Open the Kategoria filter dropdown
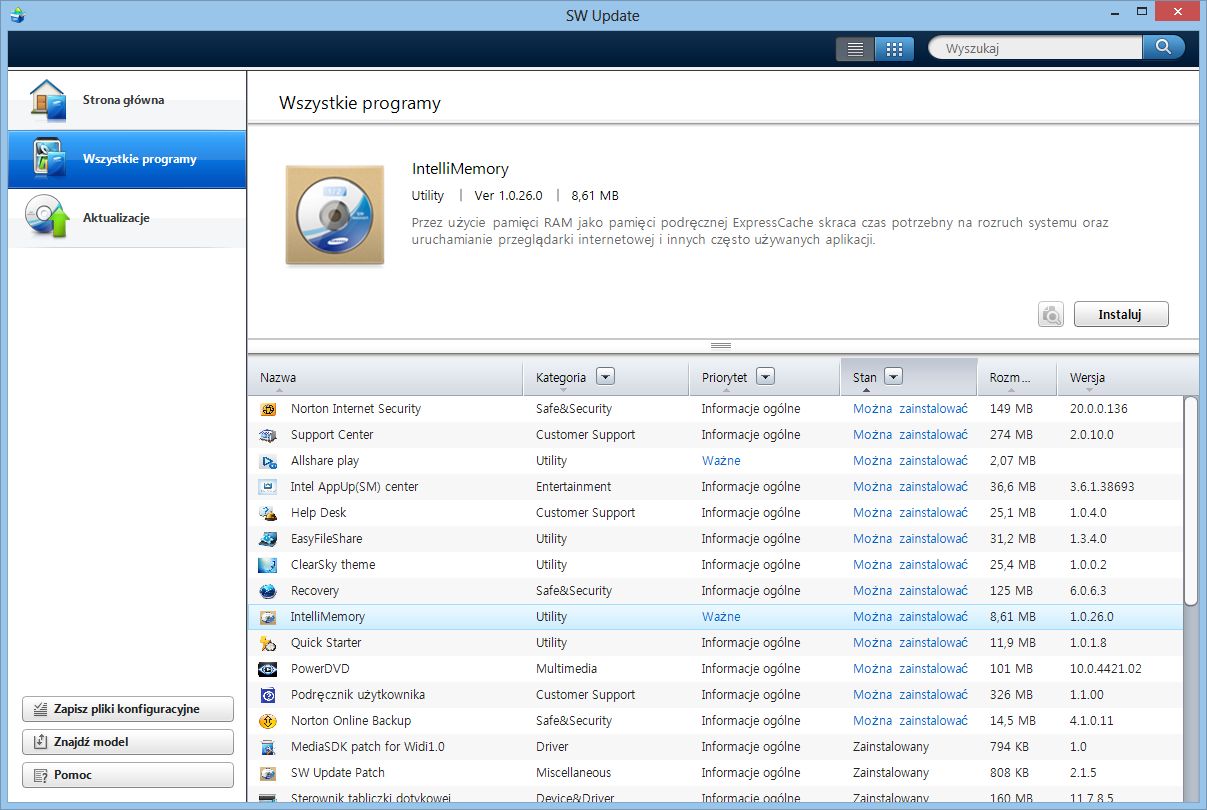 pos(605,377)
